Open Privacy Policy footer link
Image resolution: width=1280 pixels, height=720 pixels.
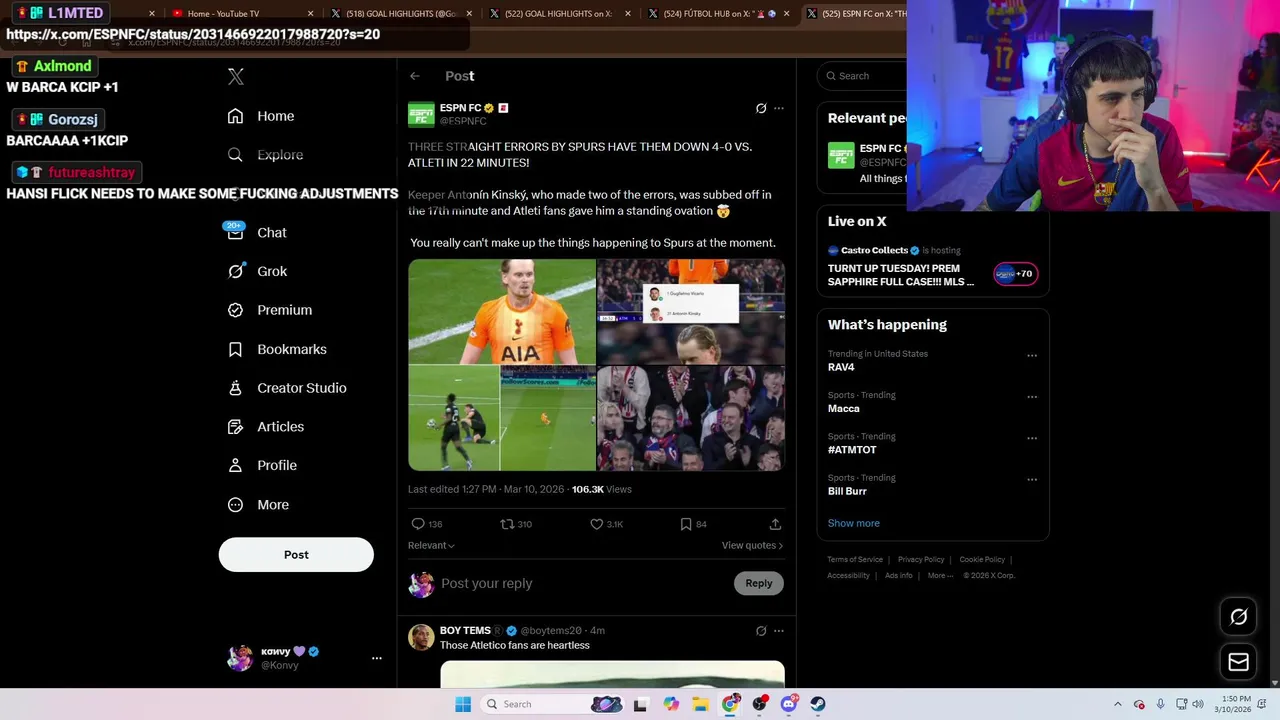(921, 560)
